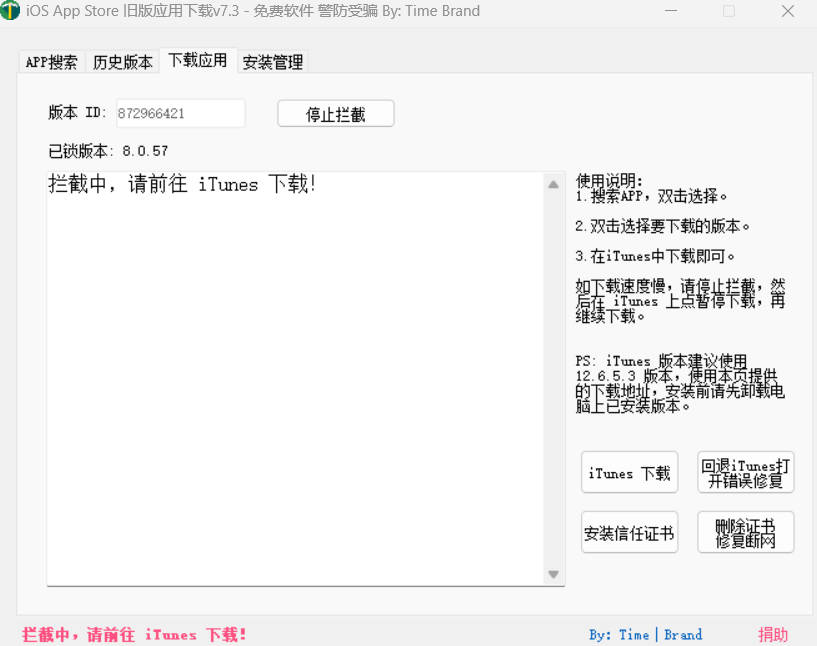Screen dimensions: 817x646
Task: Click the app icon in title bar
Action: pyautogui.click(x=10, y=10)
